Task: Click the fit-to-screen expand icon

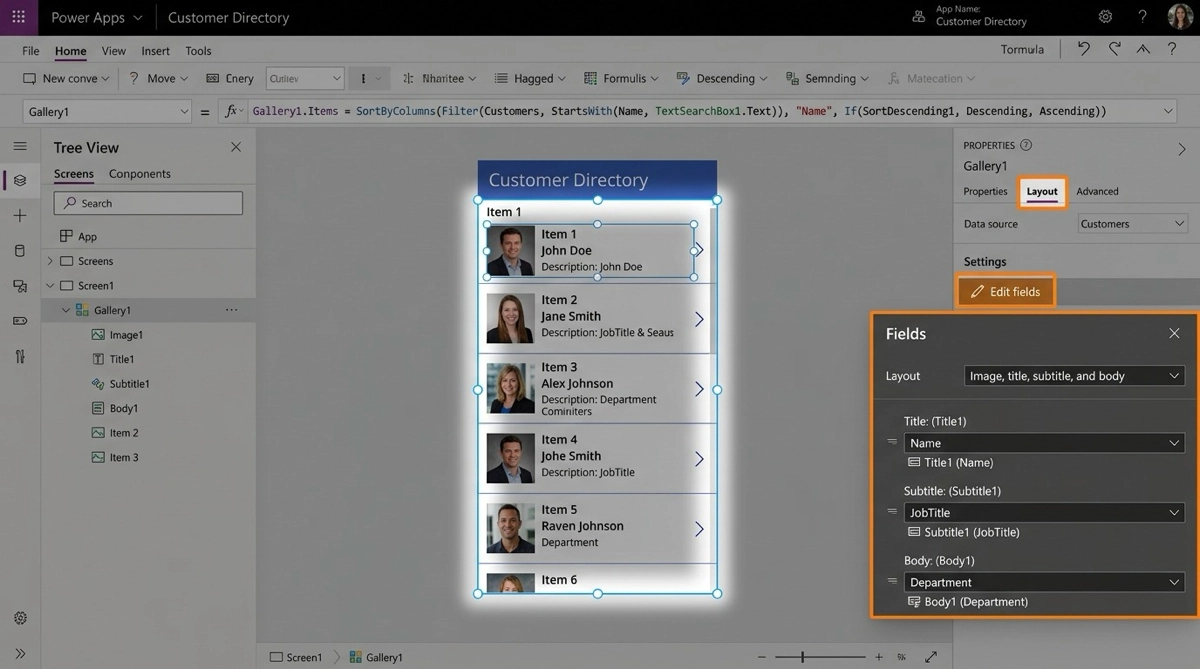Action: point(931,657)
